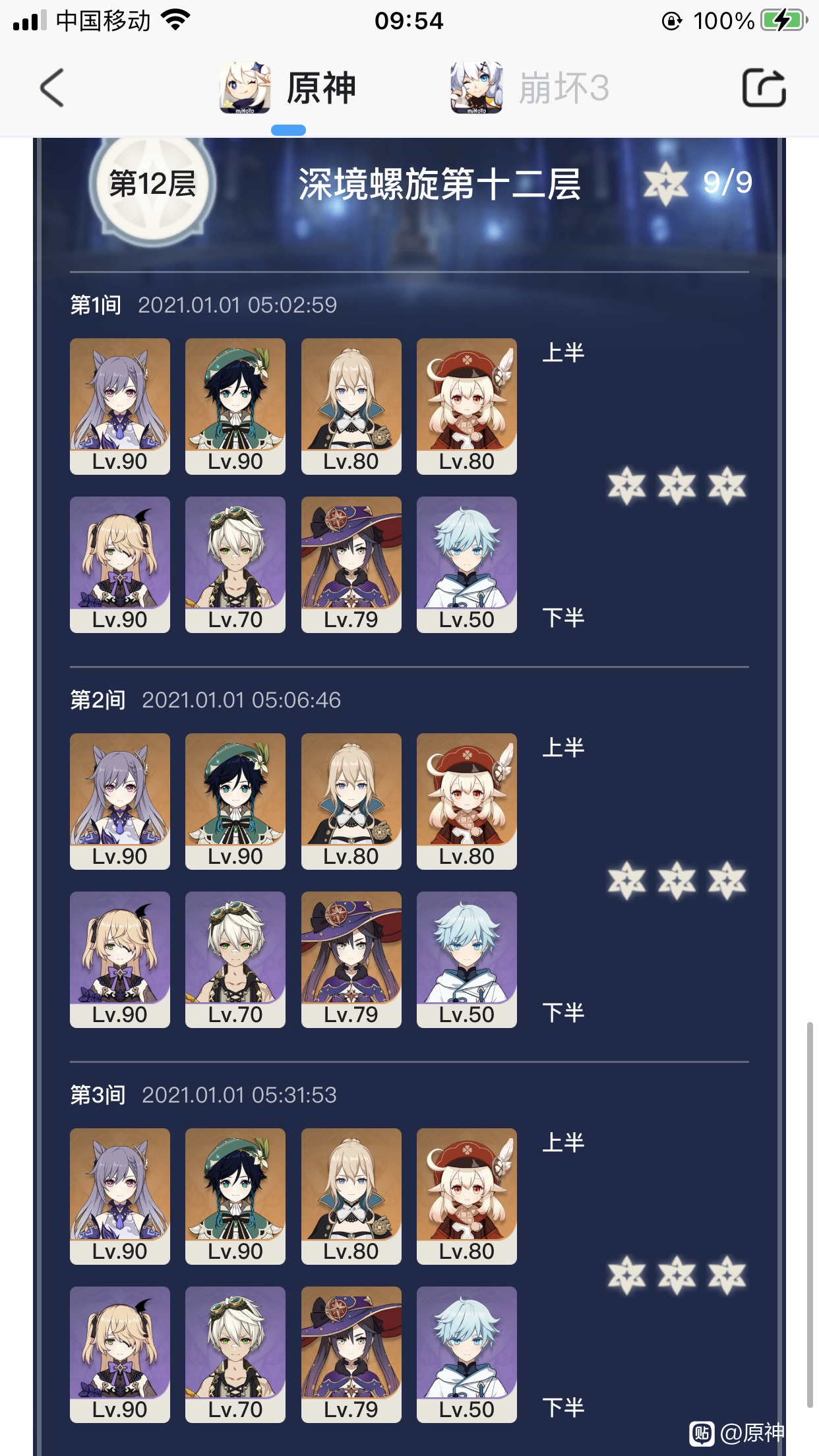Select Mona Lv.79 portrait in 第2间
The width and height of the screenshot is (819, 1456).
pyautogui.click(x=351, y=959)
